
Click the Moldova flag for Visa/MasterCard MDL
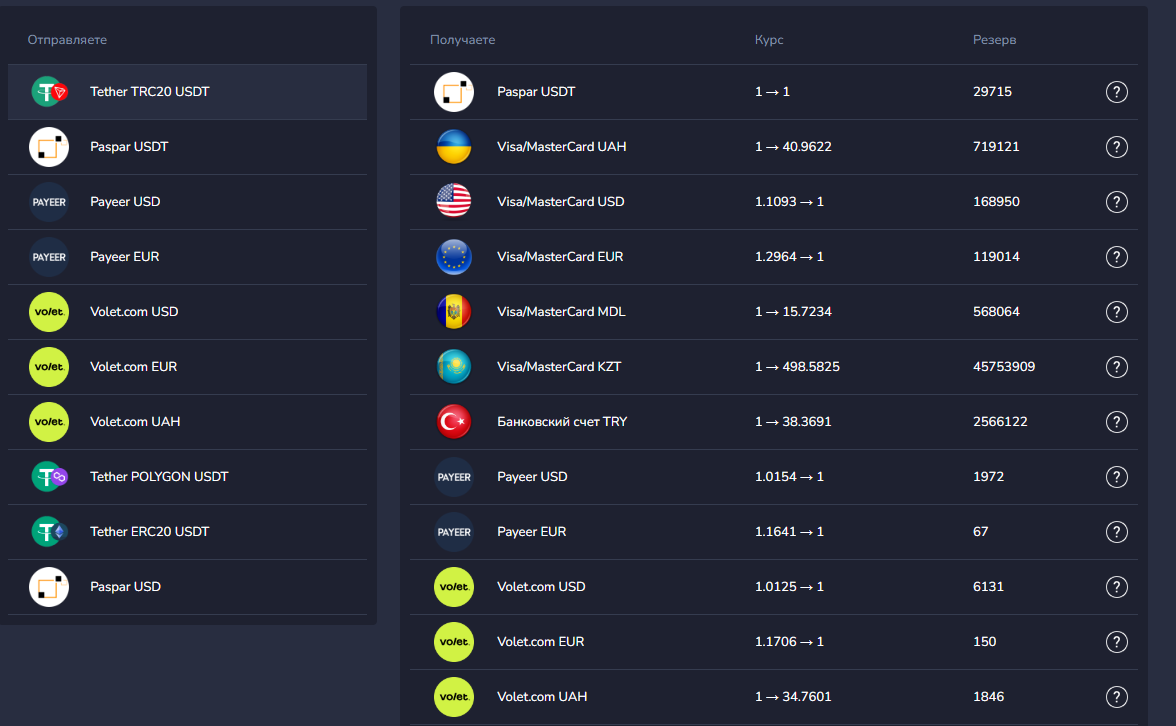tap(454, 312)
